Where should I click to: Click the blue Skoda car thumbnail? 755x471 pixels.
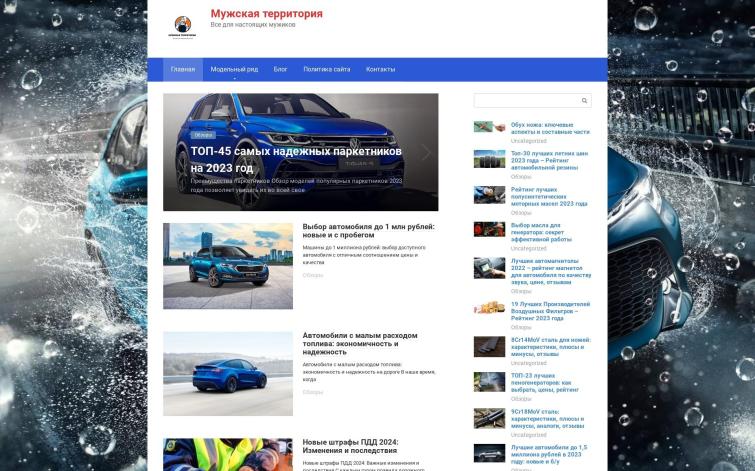click(x=228, y=265)
